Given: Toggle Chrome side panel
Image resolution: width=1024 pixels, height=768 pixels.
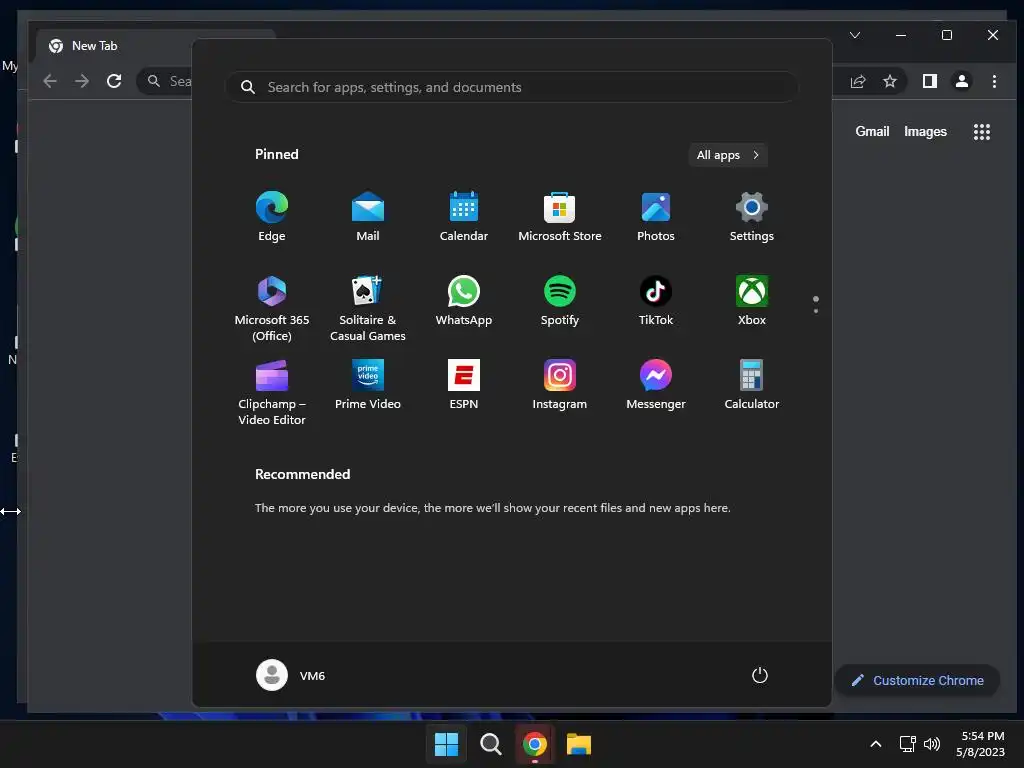Looking at the screenshot, I should (930, 81).
